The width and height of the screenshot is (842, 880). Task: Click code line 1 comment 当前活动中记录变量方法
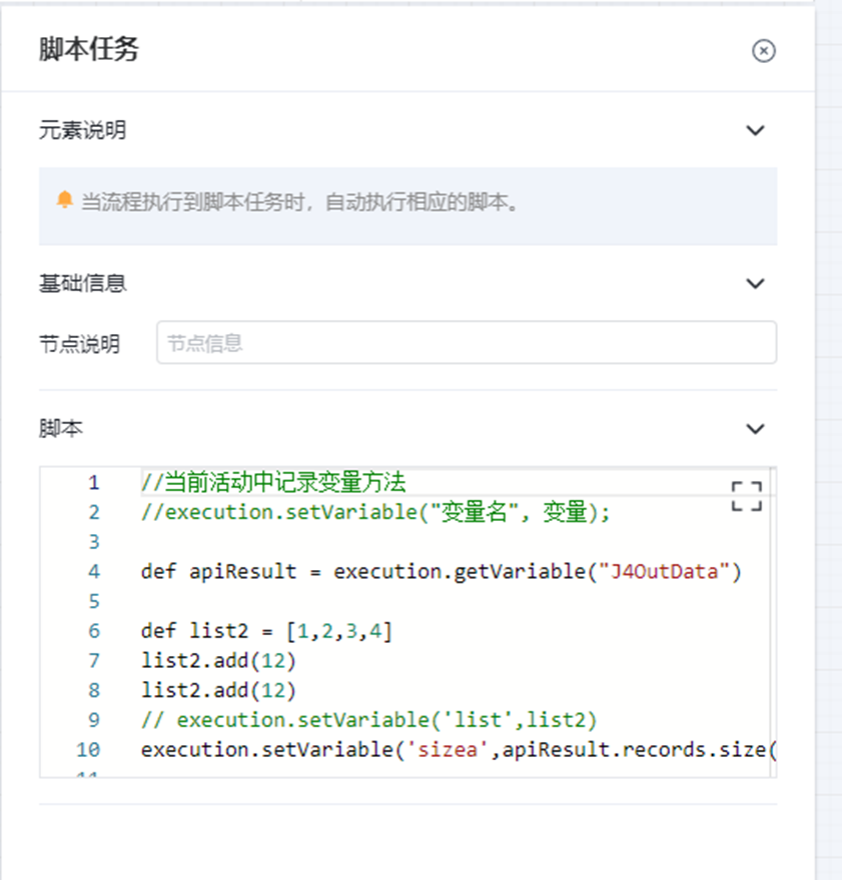(x=273, y=483)
